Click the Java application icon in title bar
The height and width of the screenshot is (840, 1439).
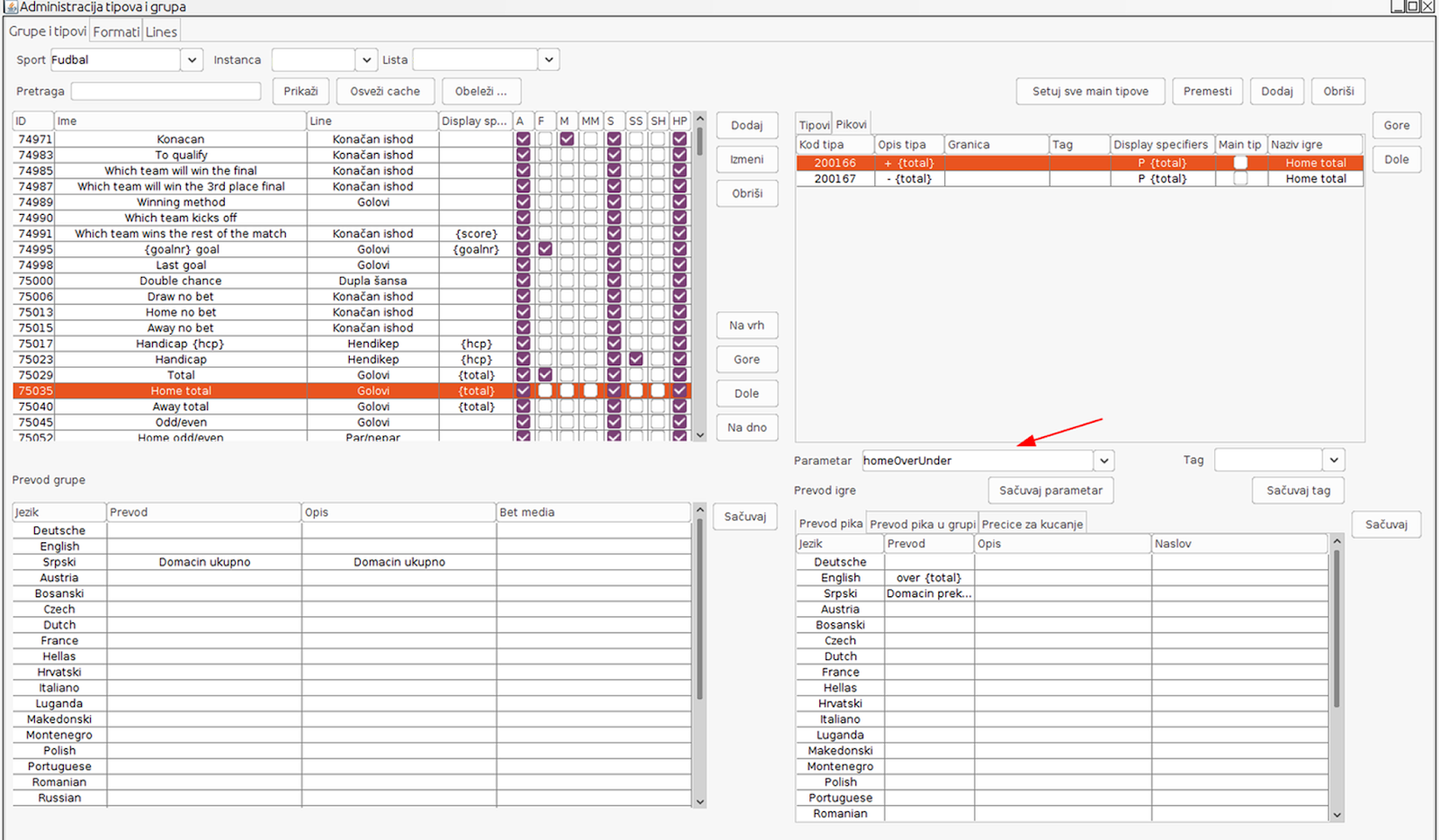12,7
